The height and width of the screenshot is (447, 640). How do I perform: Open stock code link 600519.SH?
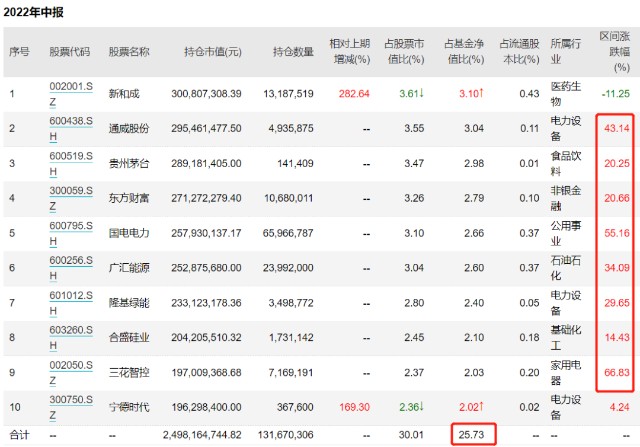(x=71, y=163)
